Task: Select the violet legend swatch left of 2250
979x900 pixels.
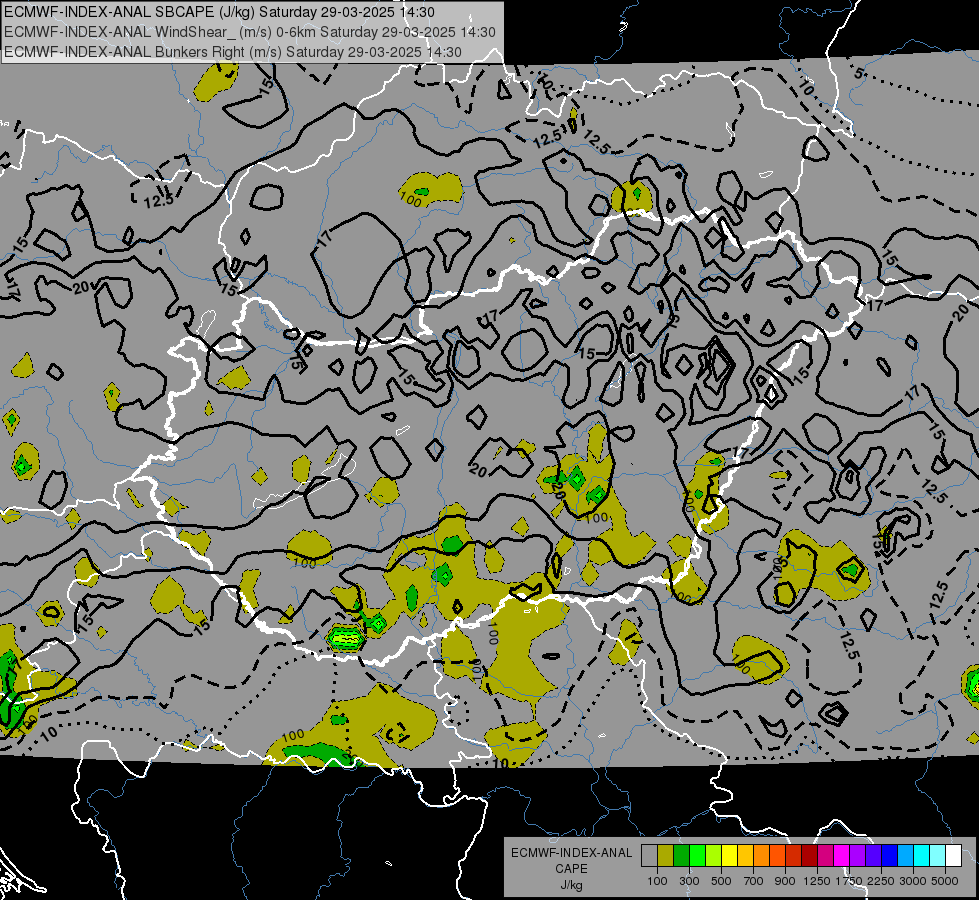Action: (873, 856)
